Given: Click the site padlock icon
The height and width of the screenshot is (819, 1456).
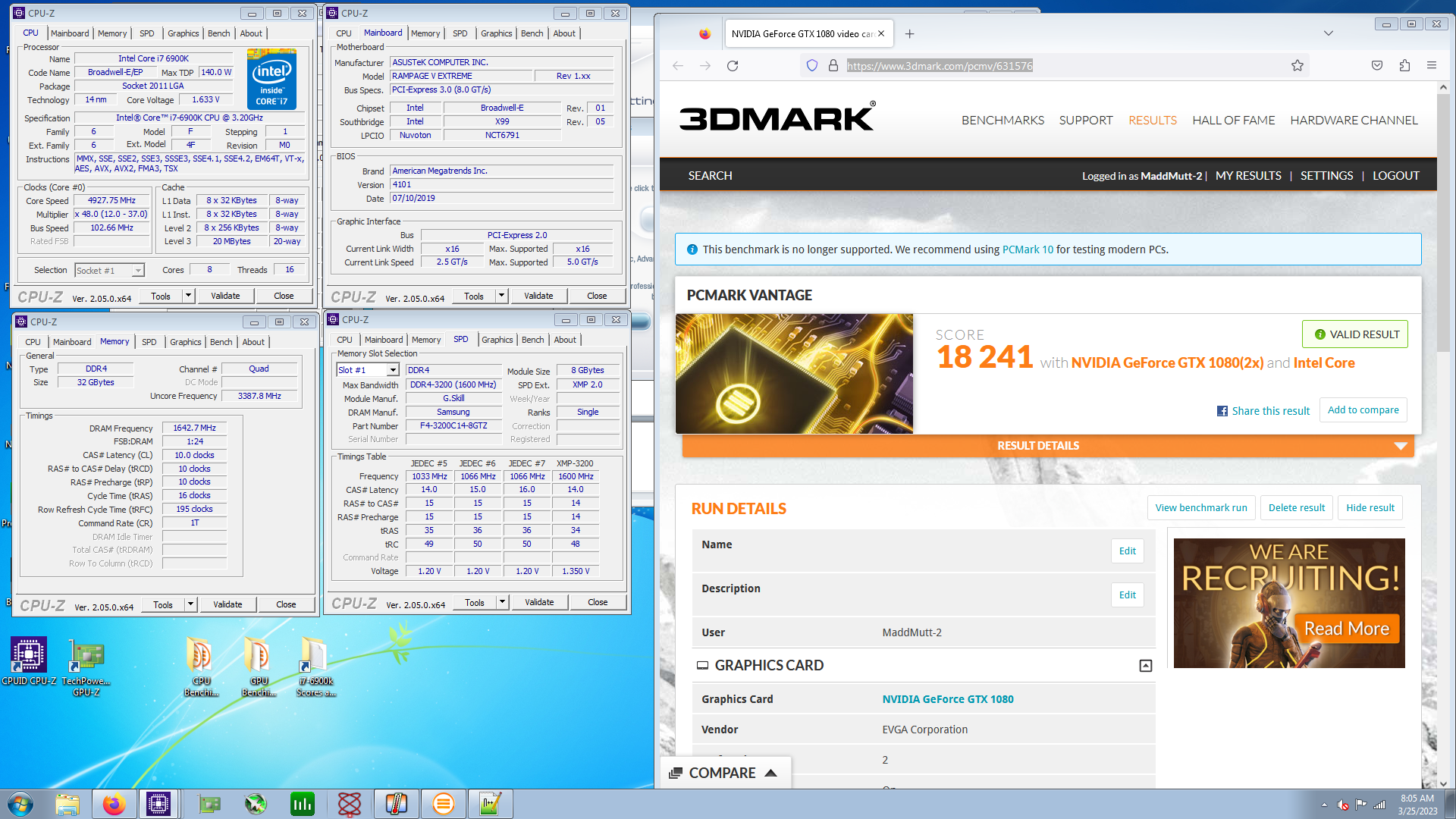Looking at the screenshot, I should (833, 66).
